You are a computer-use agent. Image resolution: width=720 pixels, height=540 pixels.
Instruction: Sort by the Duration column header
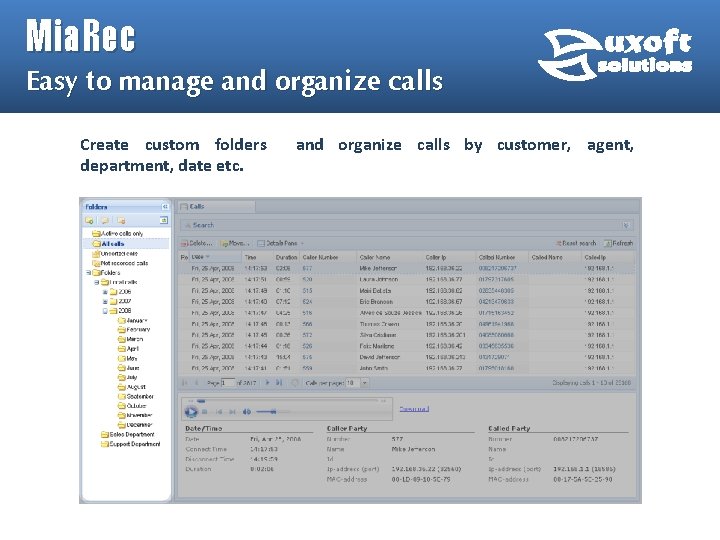pyautogui.click(x=287, y=258)
